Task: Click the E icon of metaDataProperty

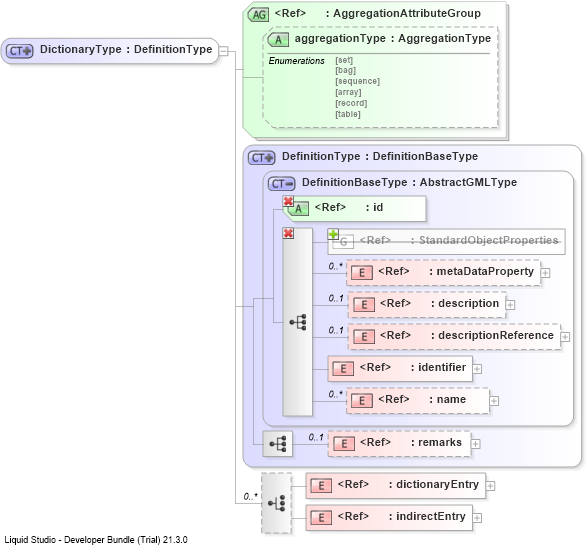Action: pyautogui.click(x=362, y=273)
